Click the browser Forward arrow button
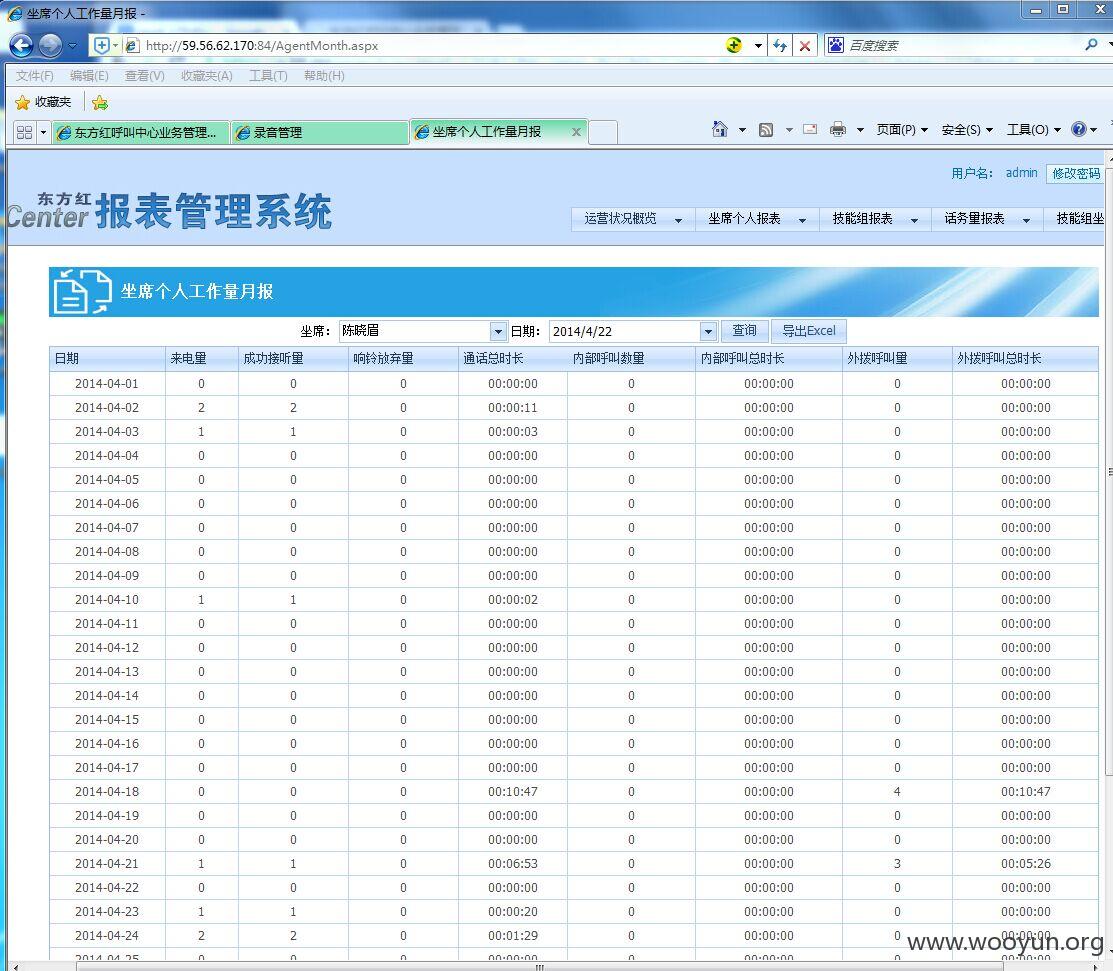This screenshot has height=971, width=1113. coord(50,46)
